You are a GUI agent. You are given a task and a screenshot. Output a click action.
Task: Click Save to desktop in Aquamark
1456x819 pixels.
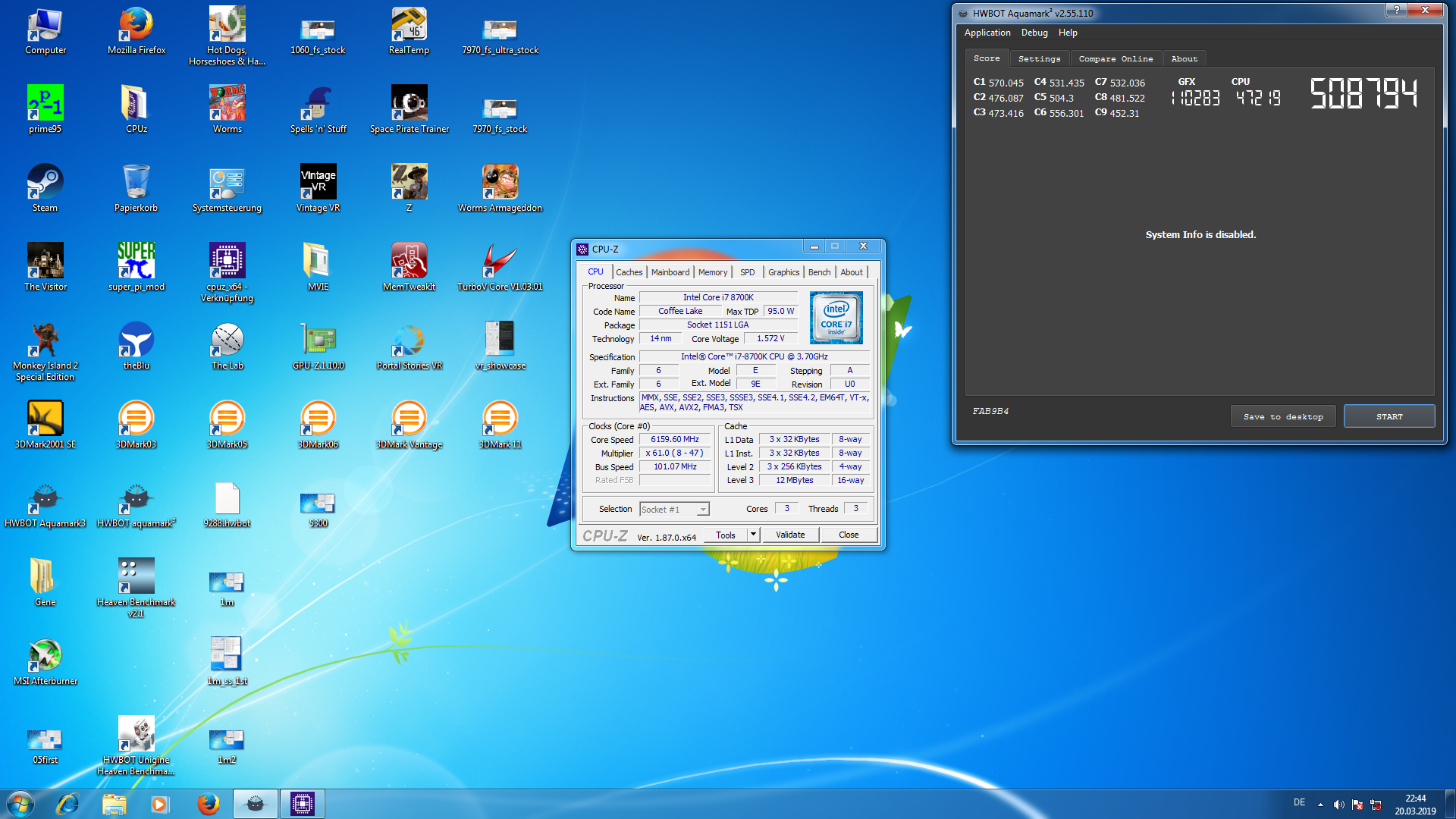(x=1283, y=416)
